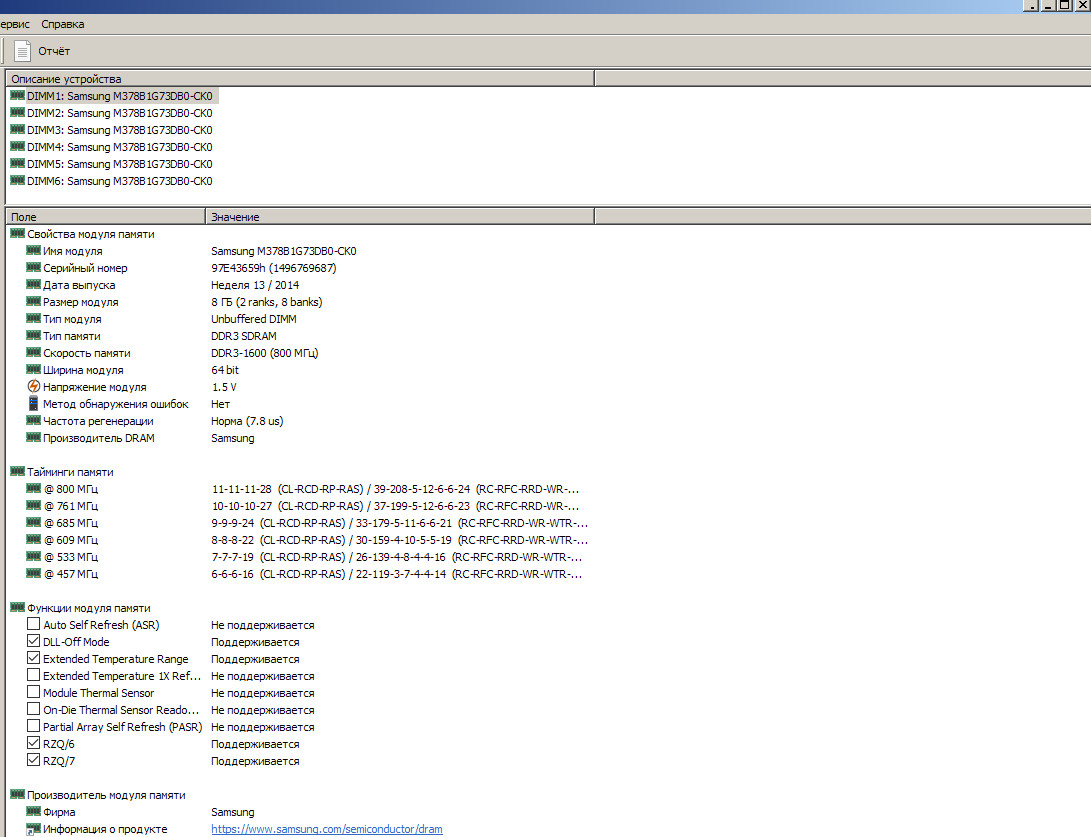Image resolution: width=1091 pixels, height=837 pixels.
Task: Select DIMM6: Samsung M378B1G73DB0-CK0 row text
Action: tap(120, 181)
